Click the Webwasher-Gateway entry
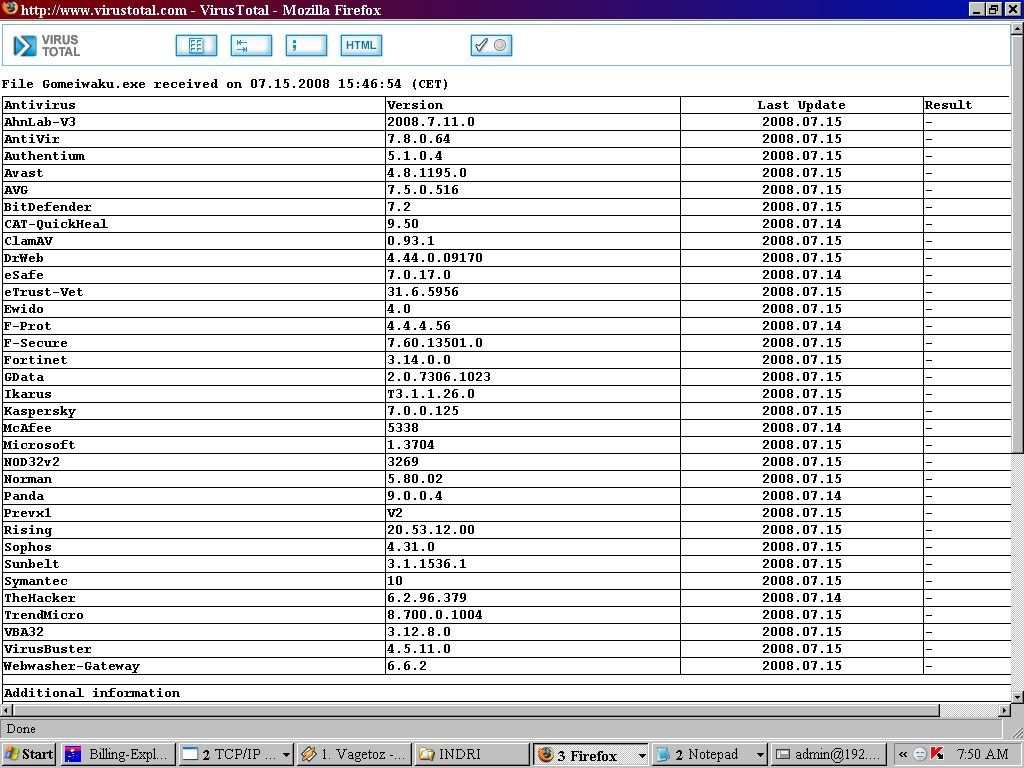 coord(72,665)
